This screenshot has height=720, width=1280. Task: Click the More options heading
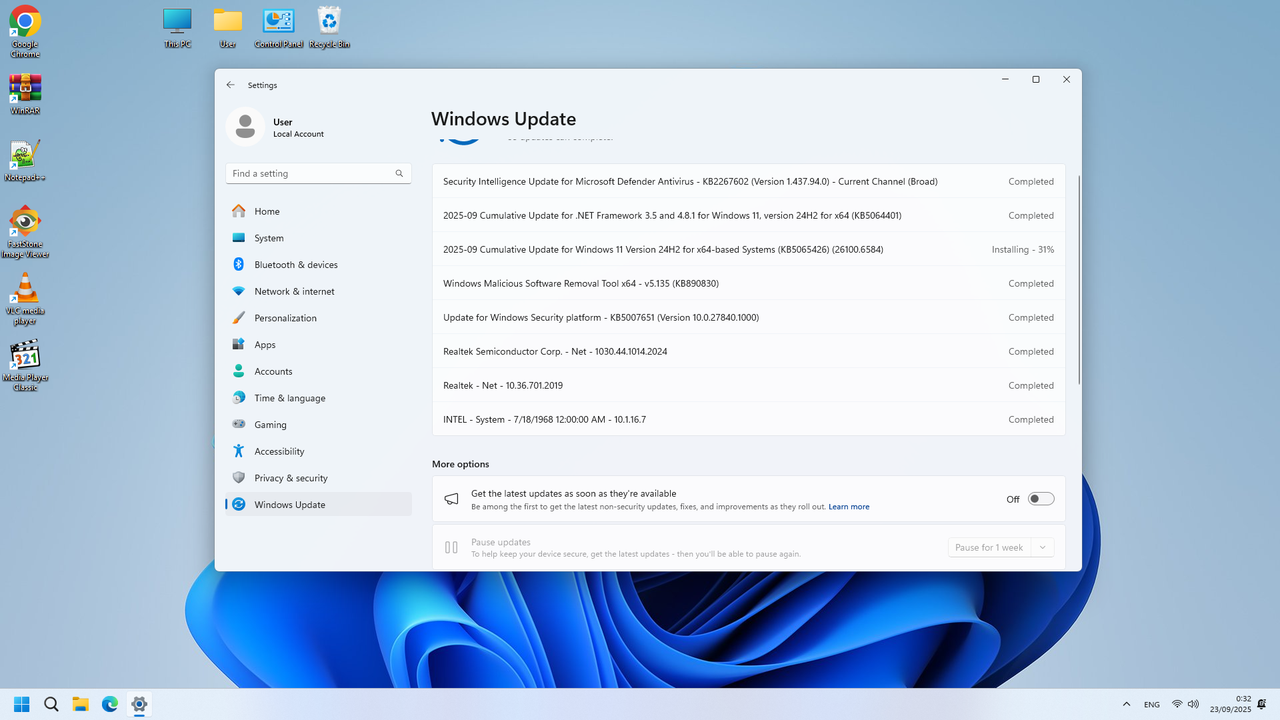pos(461,464)
